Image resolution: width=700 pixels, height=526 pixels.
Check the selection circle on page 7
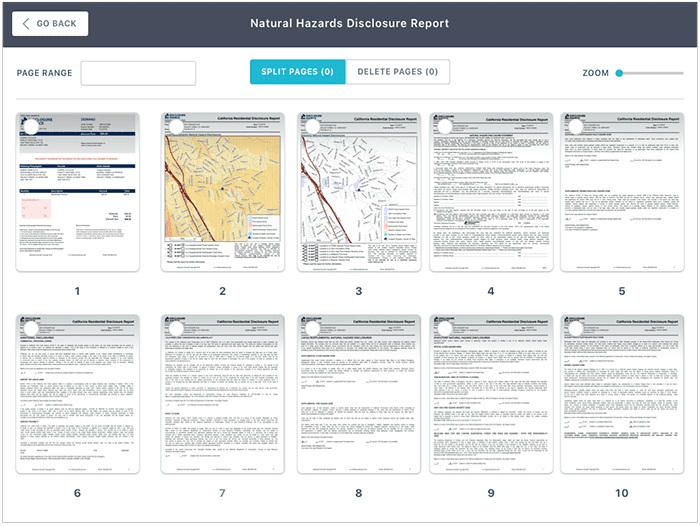coord(176,328)
